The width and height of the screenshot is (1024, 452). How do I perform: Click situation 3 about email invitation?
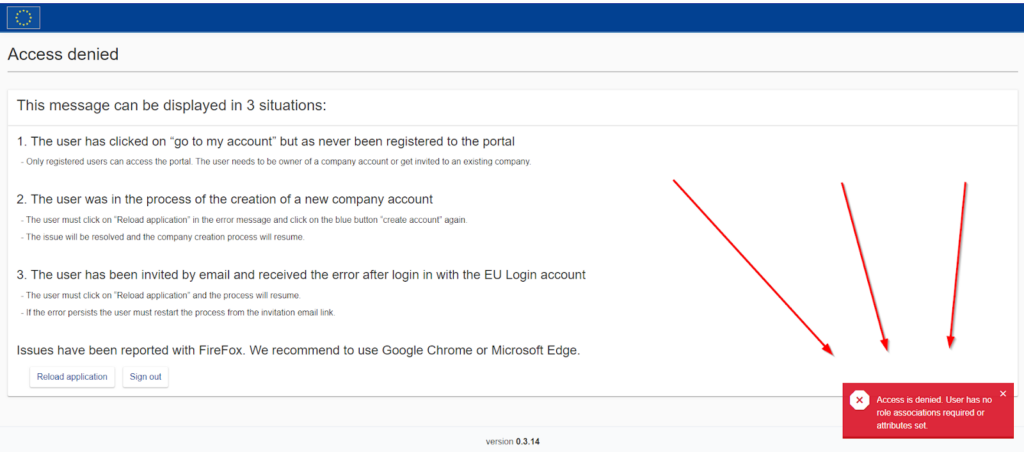point(301,275)
